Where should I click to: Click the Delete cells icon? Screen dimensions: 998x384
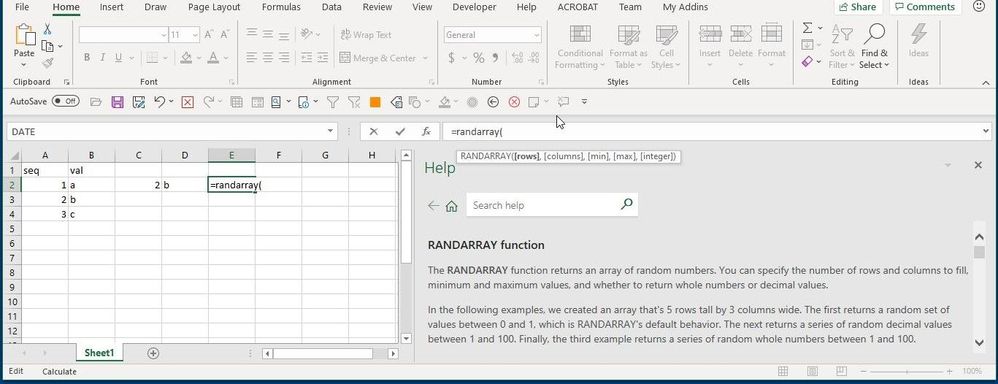pyautogui.click(x=741, y=34)
